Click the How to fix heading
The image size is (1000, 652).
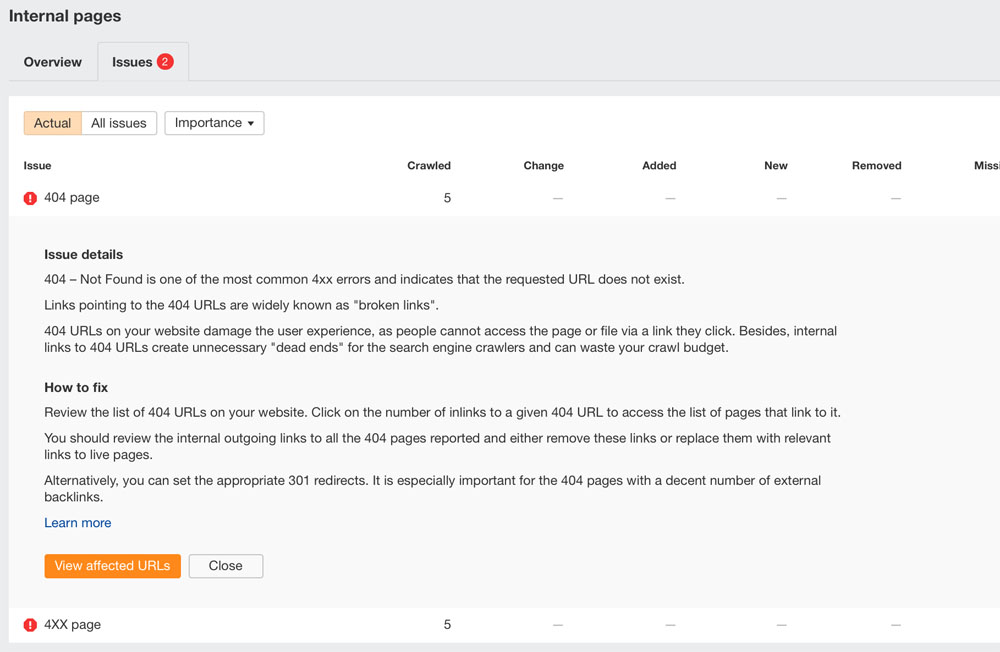point(76,387)
